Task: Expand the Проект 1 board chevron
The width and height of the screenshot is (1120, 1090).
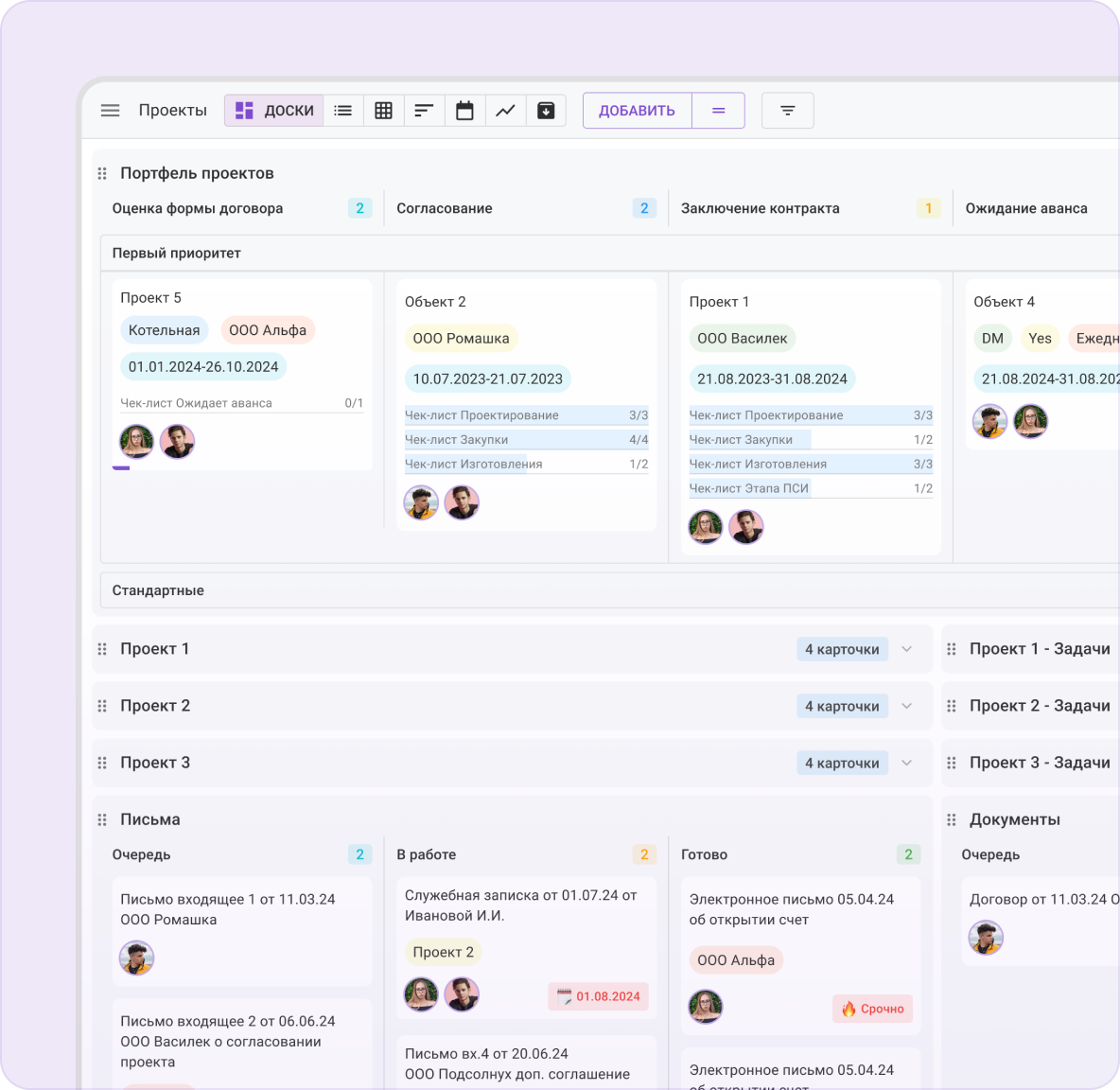Action: (x=906, y=649)
